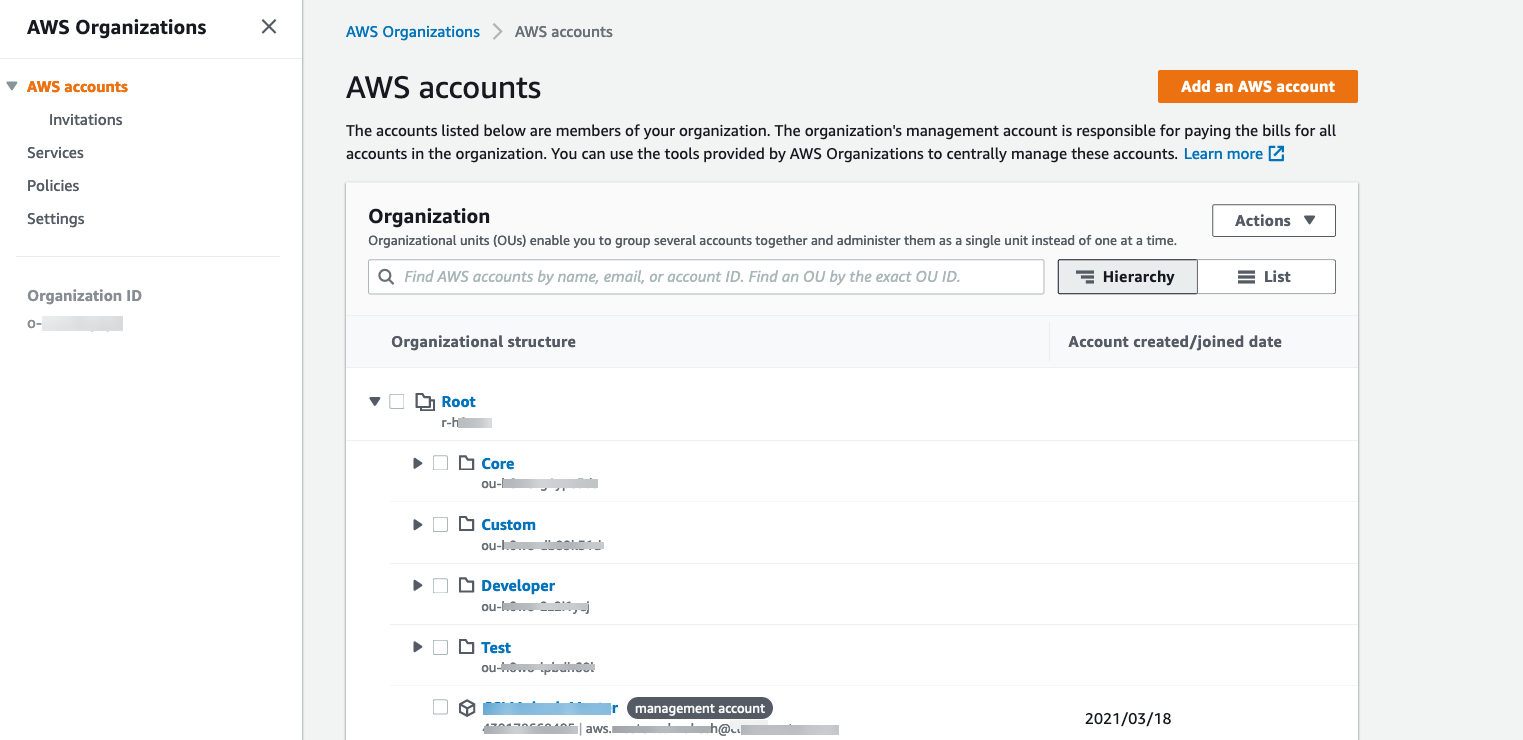Screen dimensions: 1523x740
Task: Expand the Developer organizational unit
Action: point(418,585)
